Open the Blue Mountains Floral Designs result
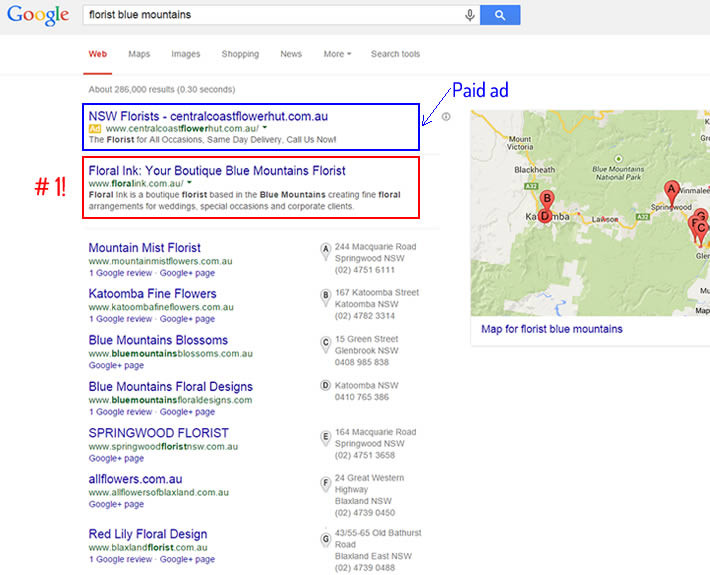 pos(170,387)
